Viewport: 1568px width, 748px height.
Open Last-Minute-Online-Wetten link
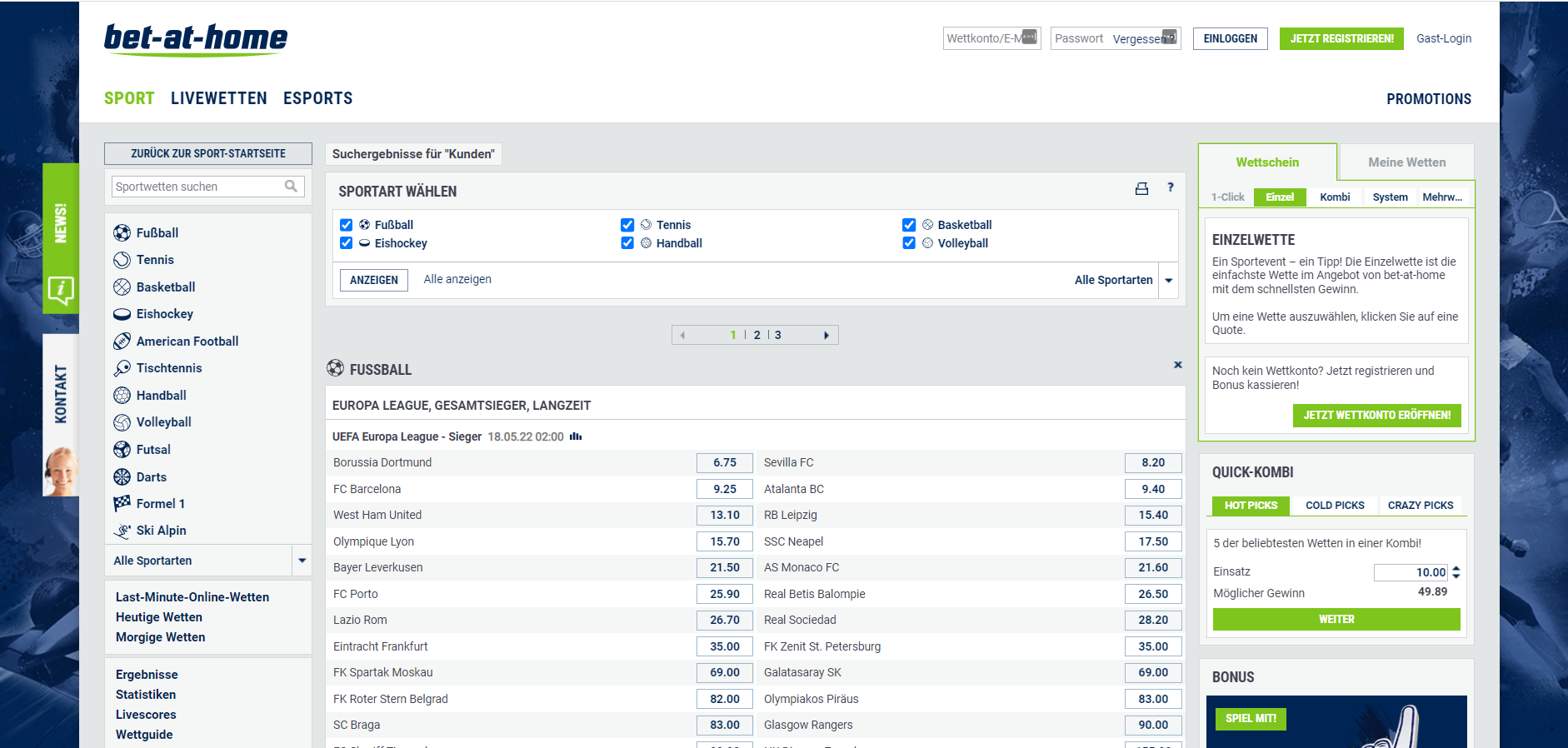(192, 597)
